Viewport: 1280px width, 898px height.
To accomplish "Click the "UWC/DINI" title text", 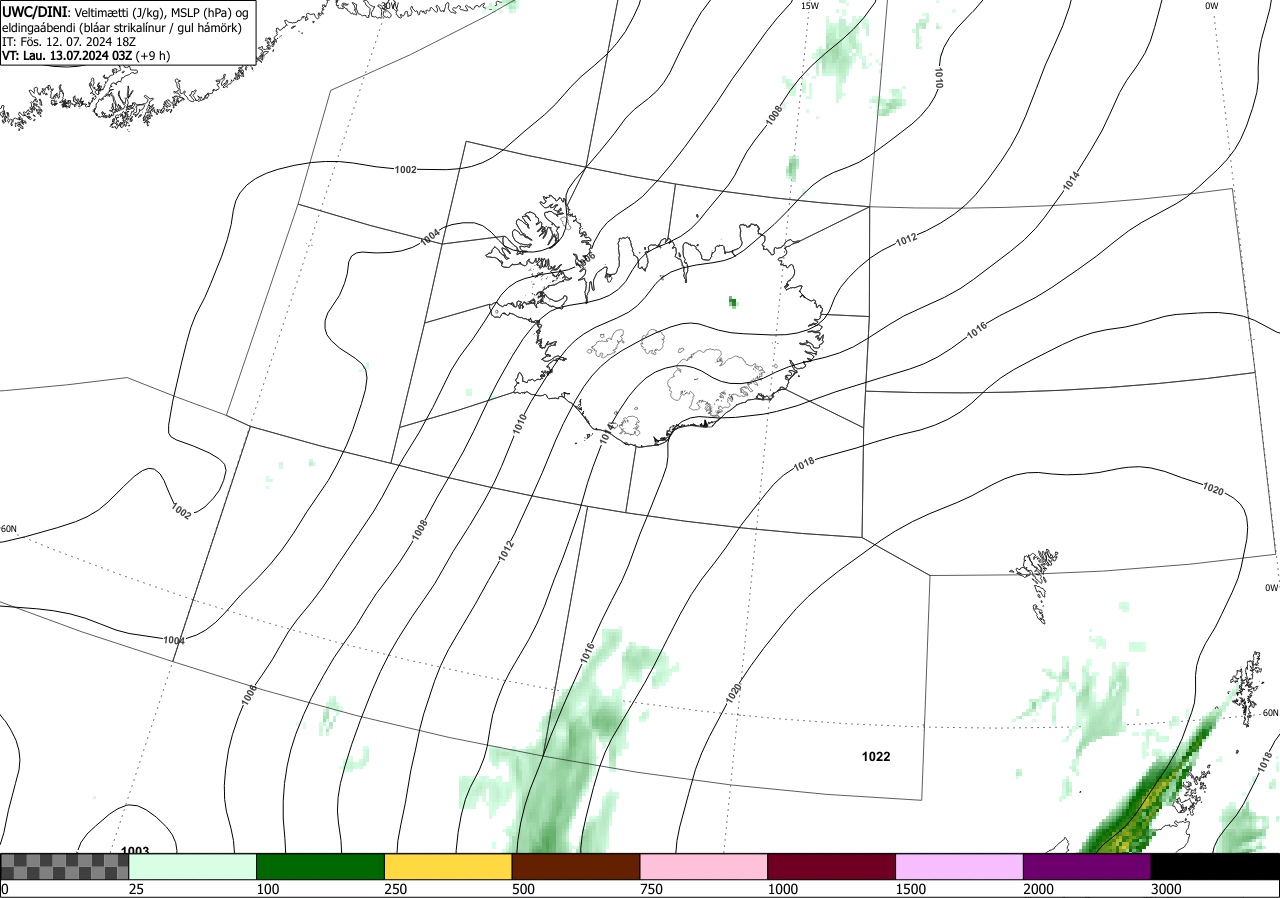I will tap(34, 11).
